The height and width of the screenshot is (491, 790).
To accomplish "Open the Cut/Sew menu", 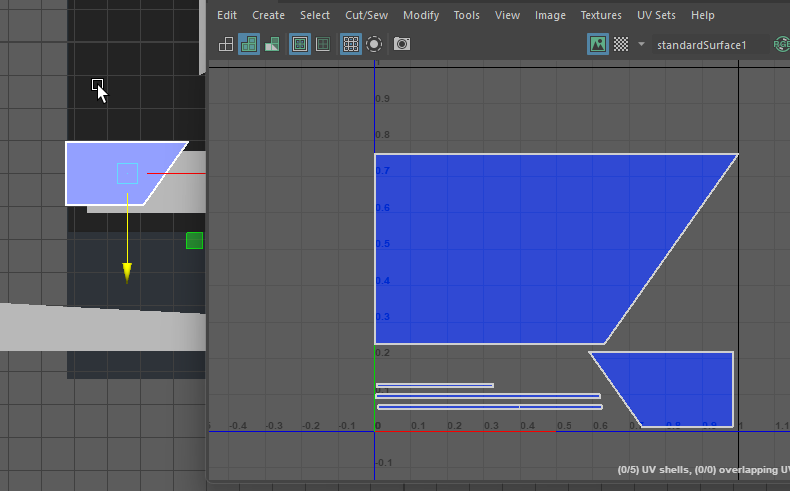I will coord(366,15).
